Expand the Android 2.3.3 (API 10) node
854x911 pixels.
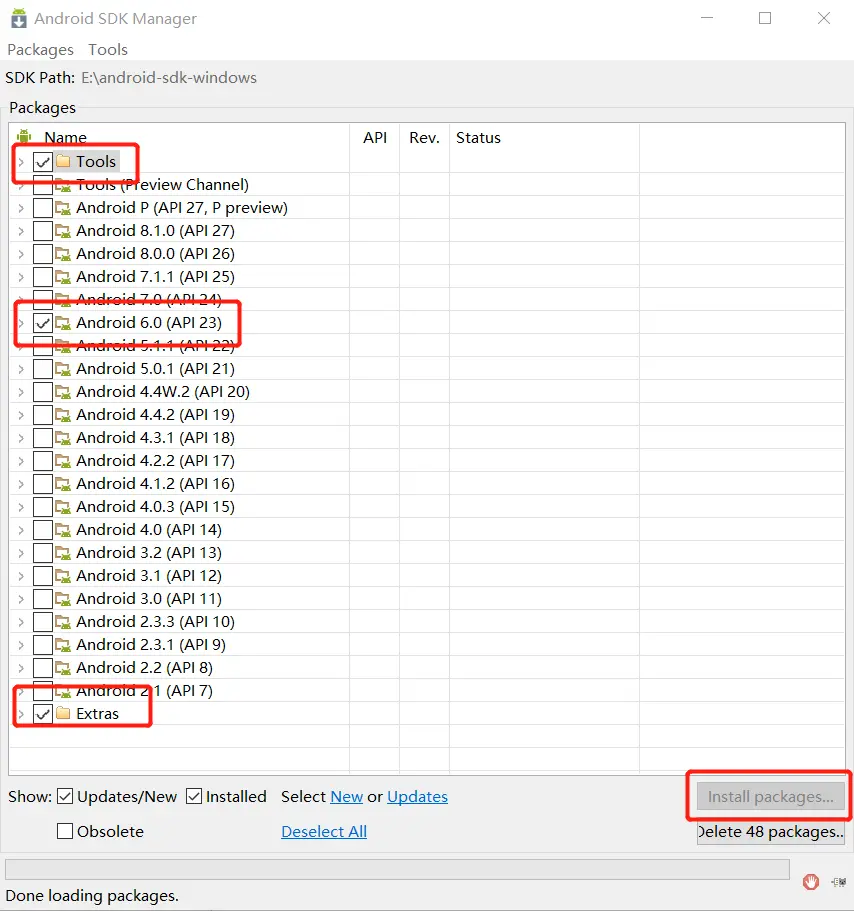(x=21, y=622)
